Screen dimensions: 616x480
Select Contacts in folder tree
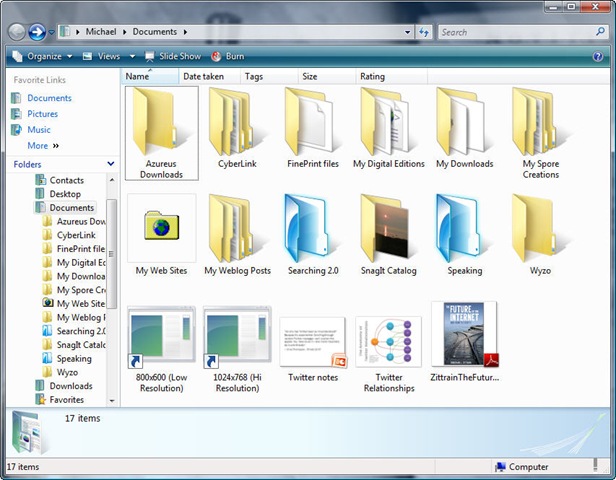(x=60, y=180)
